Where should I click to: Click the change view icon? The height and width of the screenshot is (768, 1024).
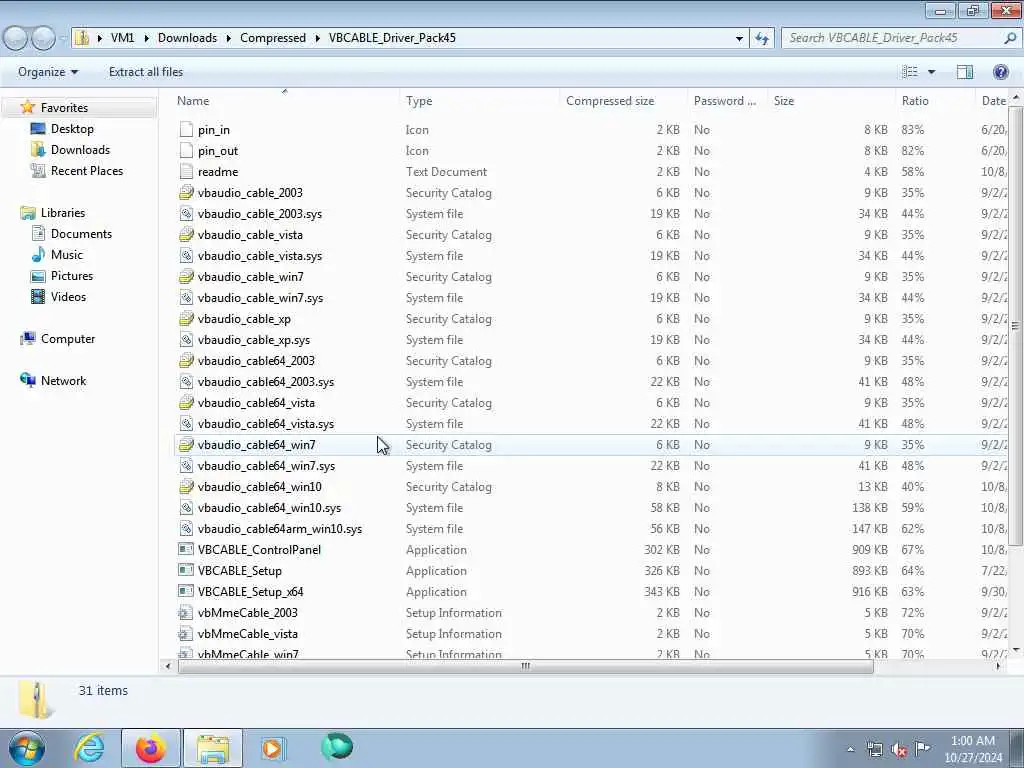point(910,72)
